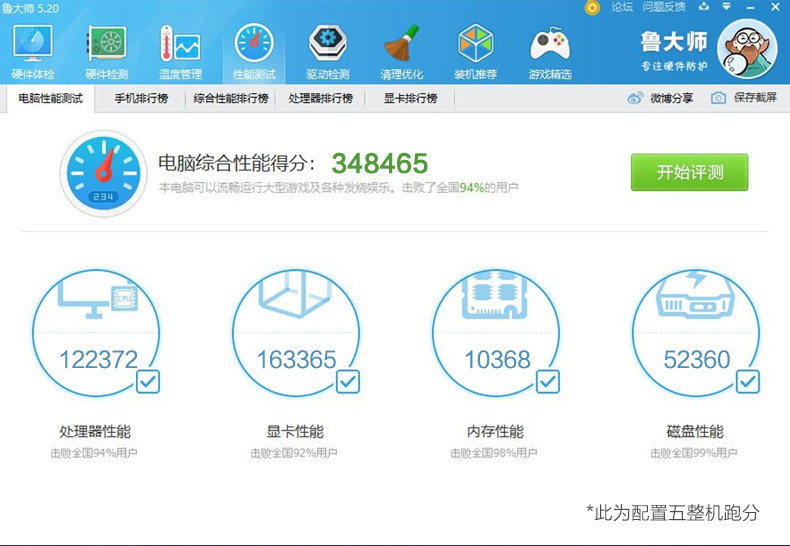This screenshot has height=546, width=790.
Task: Click the Weibo logo icon
Action: [x=635, y=98]
